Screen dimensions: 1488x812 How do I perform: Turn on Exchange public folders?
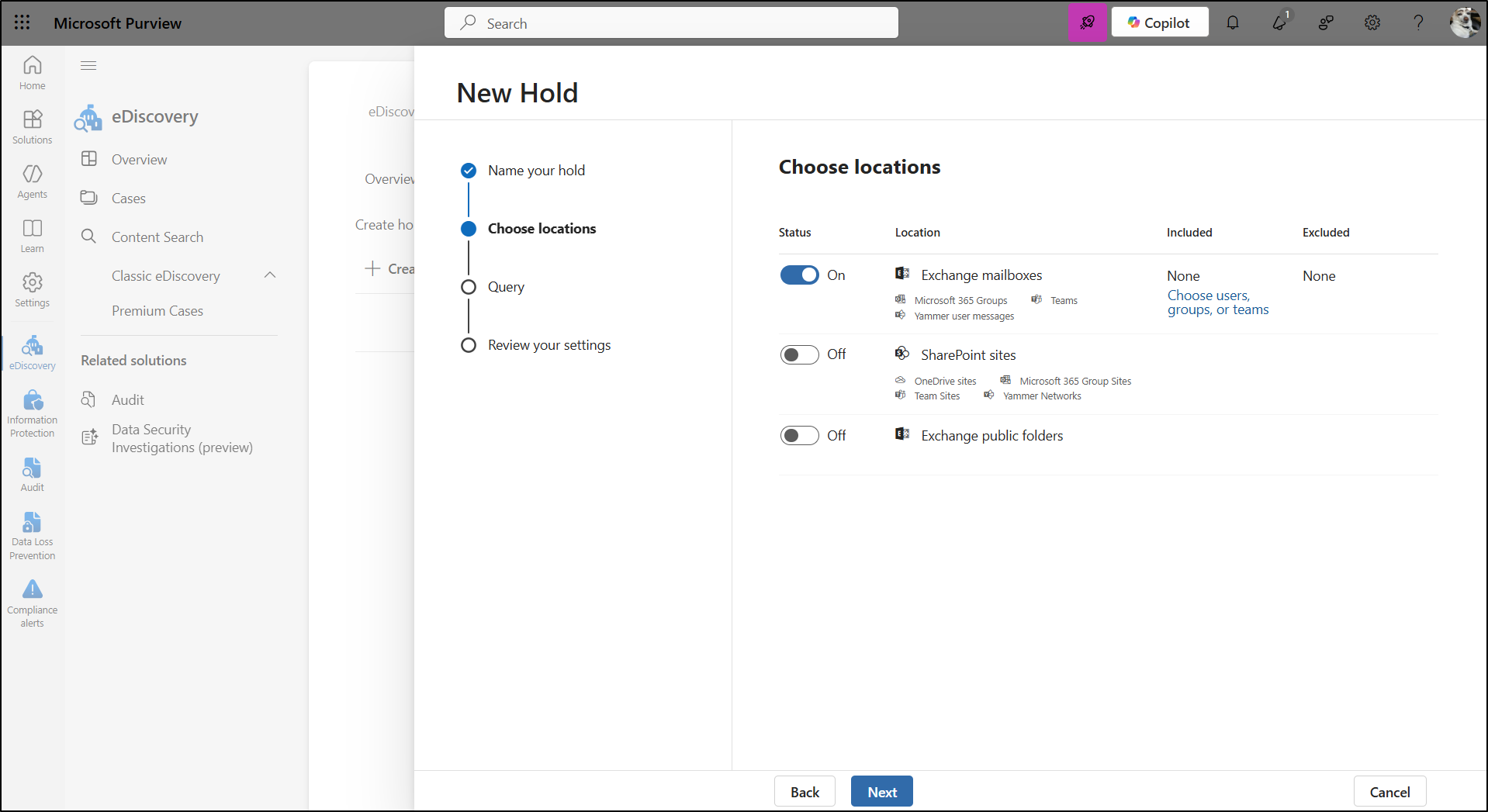tap(800, 435)
